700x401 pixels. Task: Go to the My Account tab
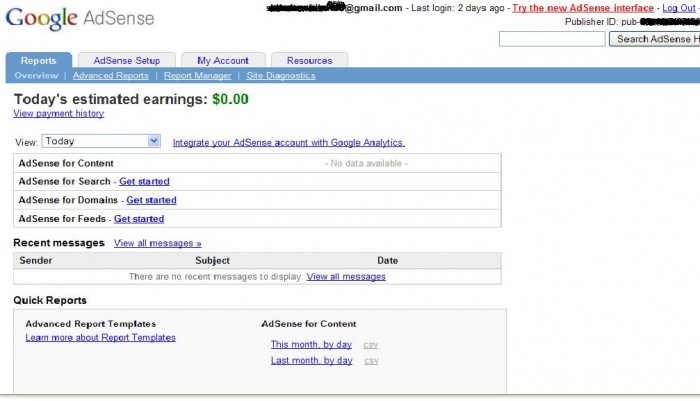coord(223,60)
